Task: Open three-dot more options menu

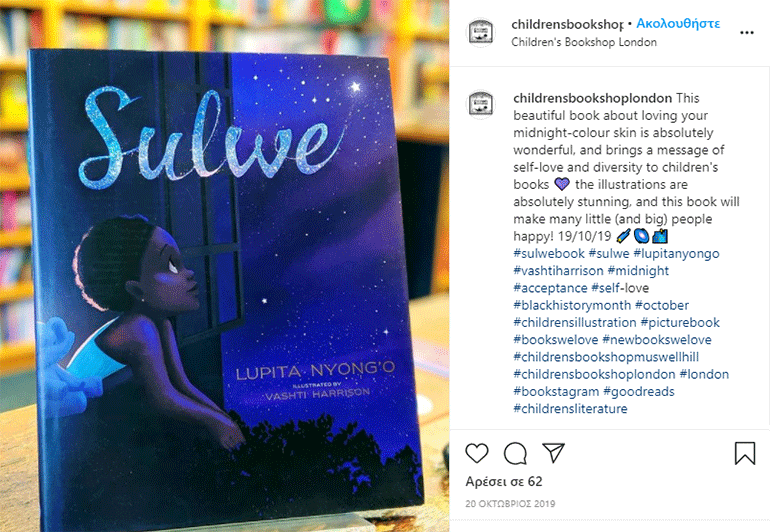Action: (746, 33)
